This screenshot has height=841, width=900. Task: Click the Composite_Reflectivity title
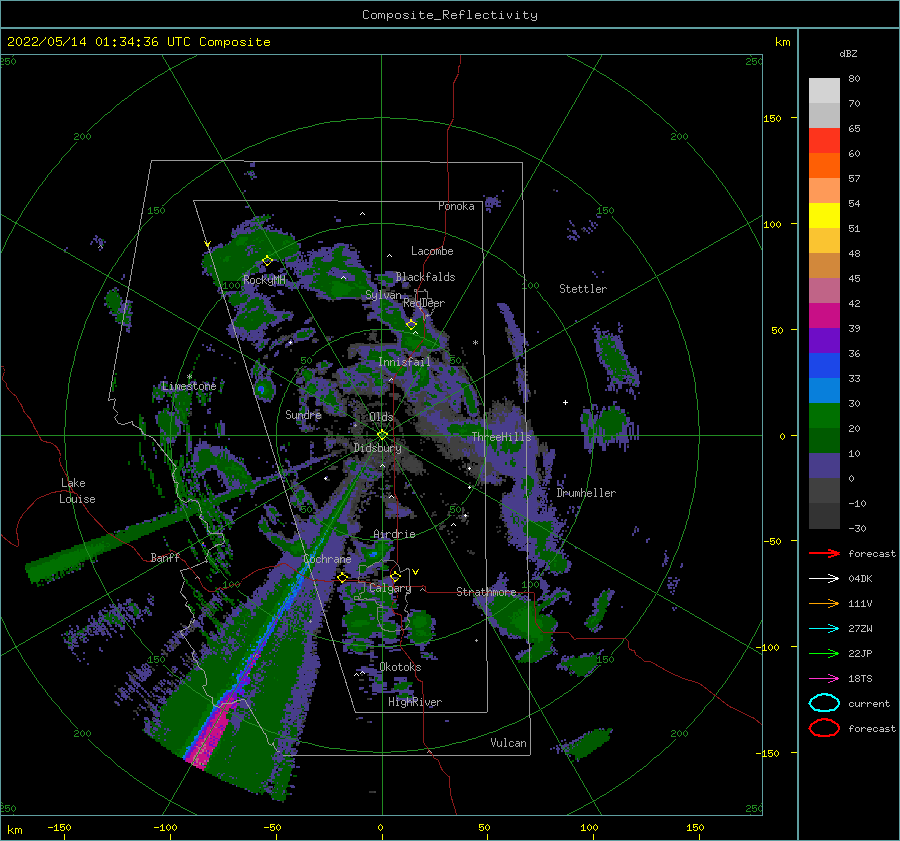pyautogui.click(x=449, y=15)
